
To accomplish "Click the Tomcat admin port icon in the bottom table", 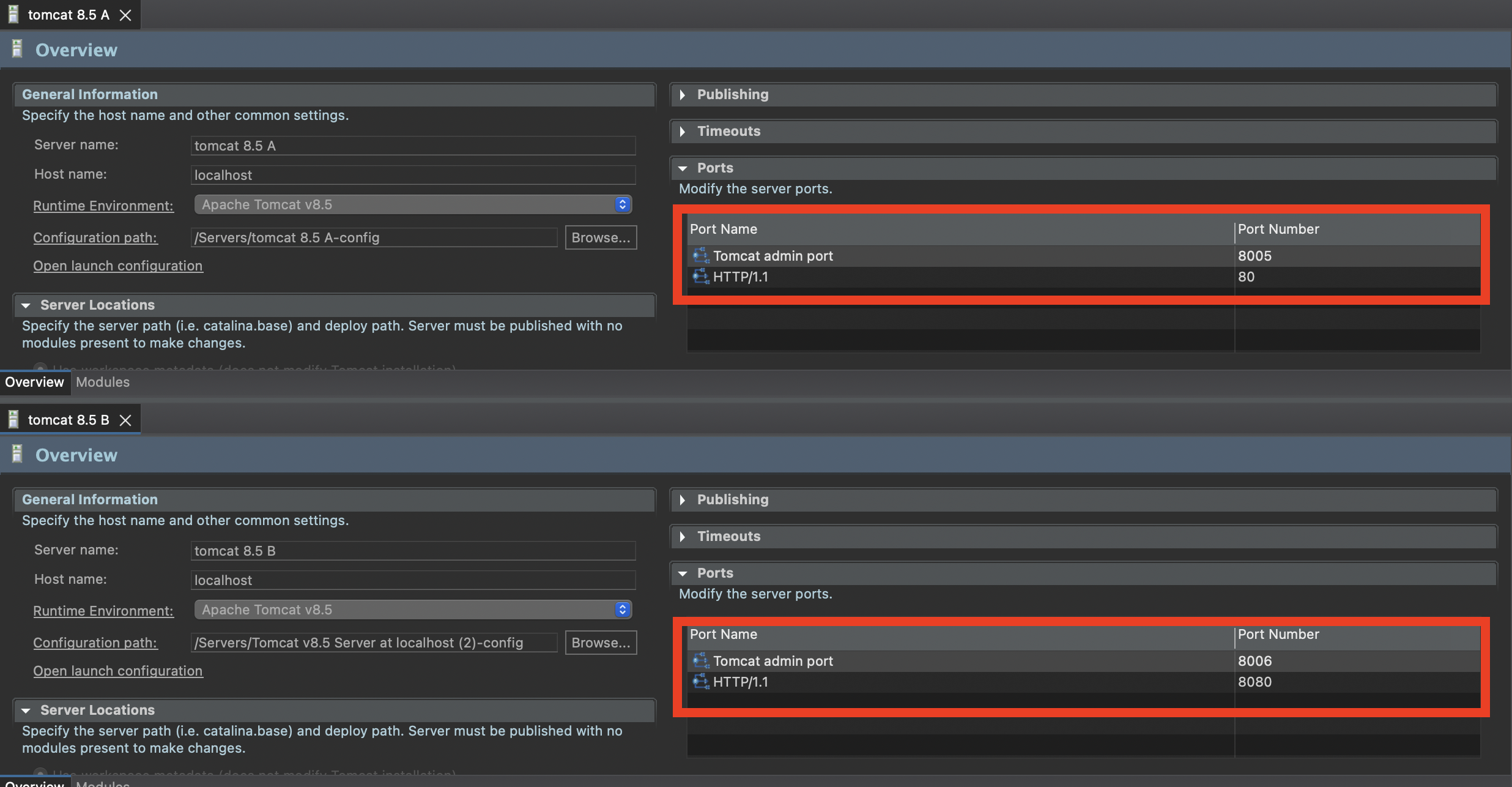I will (700, 660).
